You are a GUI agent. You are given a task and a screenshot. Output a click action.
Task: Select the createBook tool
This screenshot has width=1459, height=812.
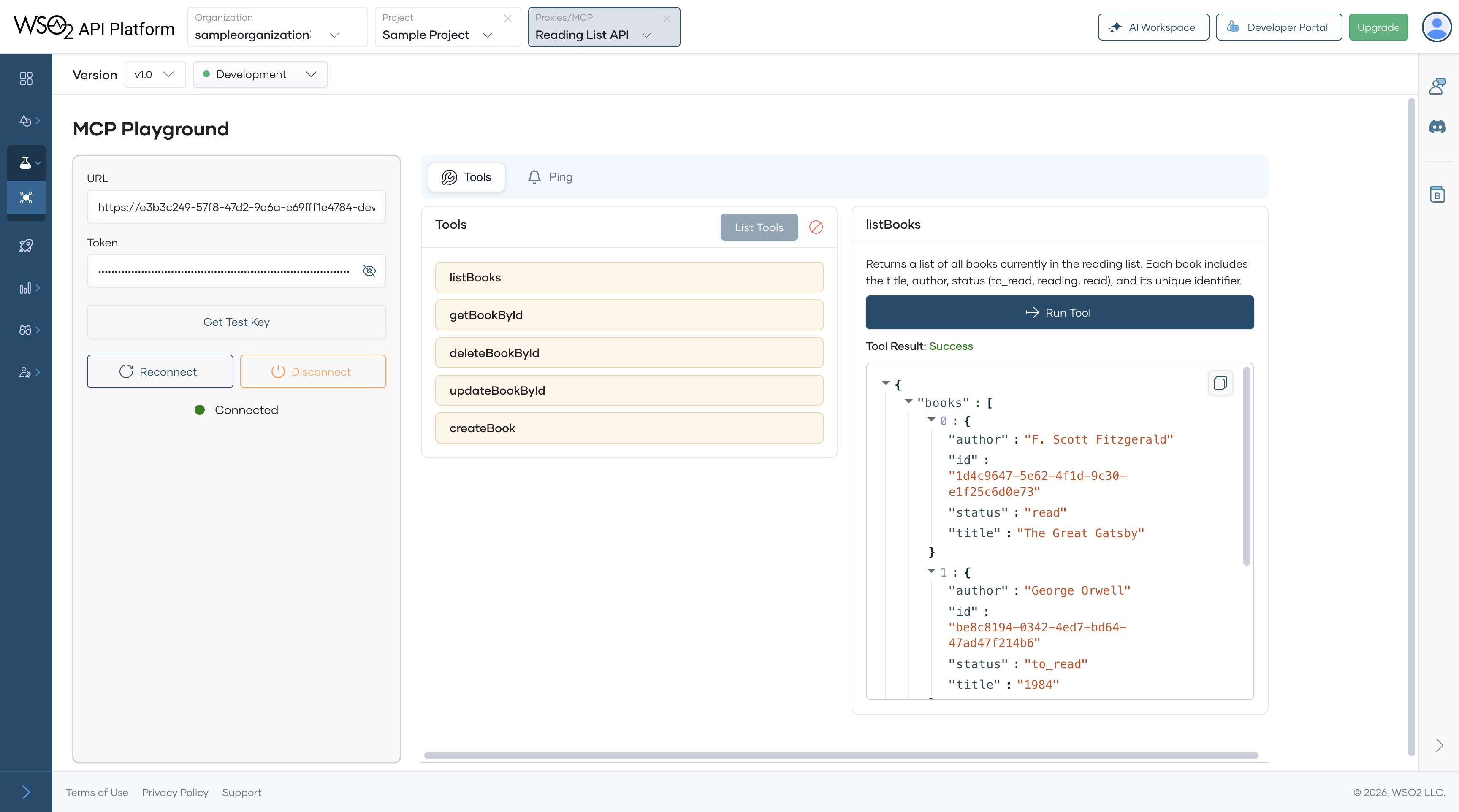tap(629, 428)
